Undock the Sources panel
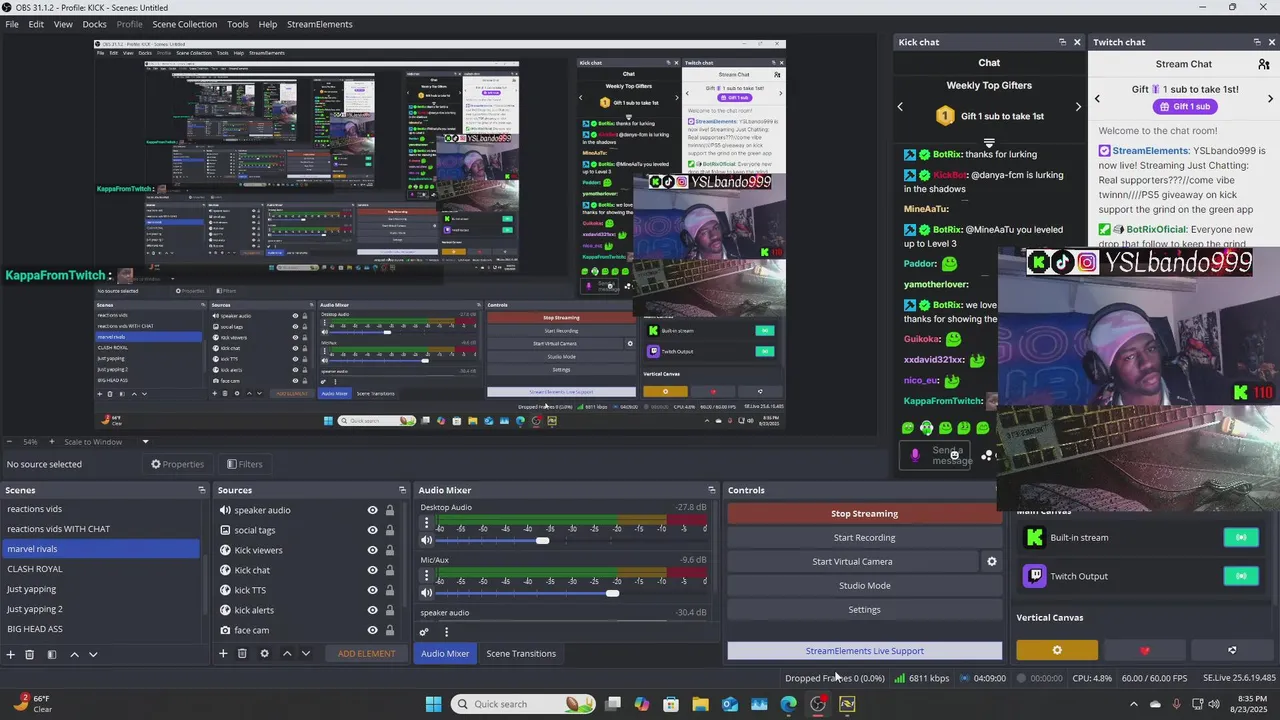The image size is (1280, 720). coord(402,490)
